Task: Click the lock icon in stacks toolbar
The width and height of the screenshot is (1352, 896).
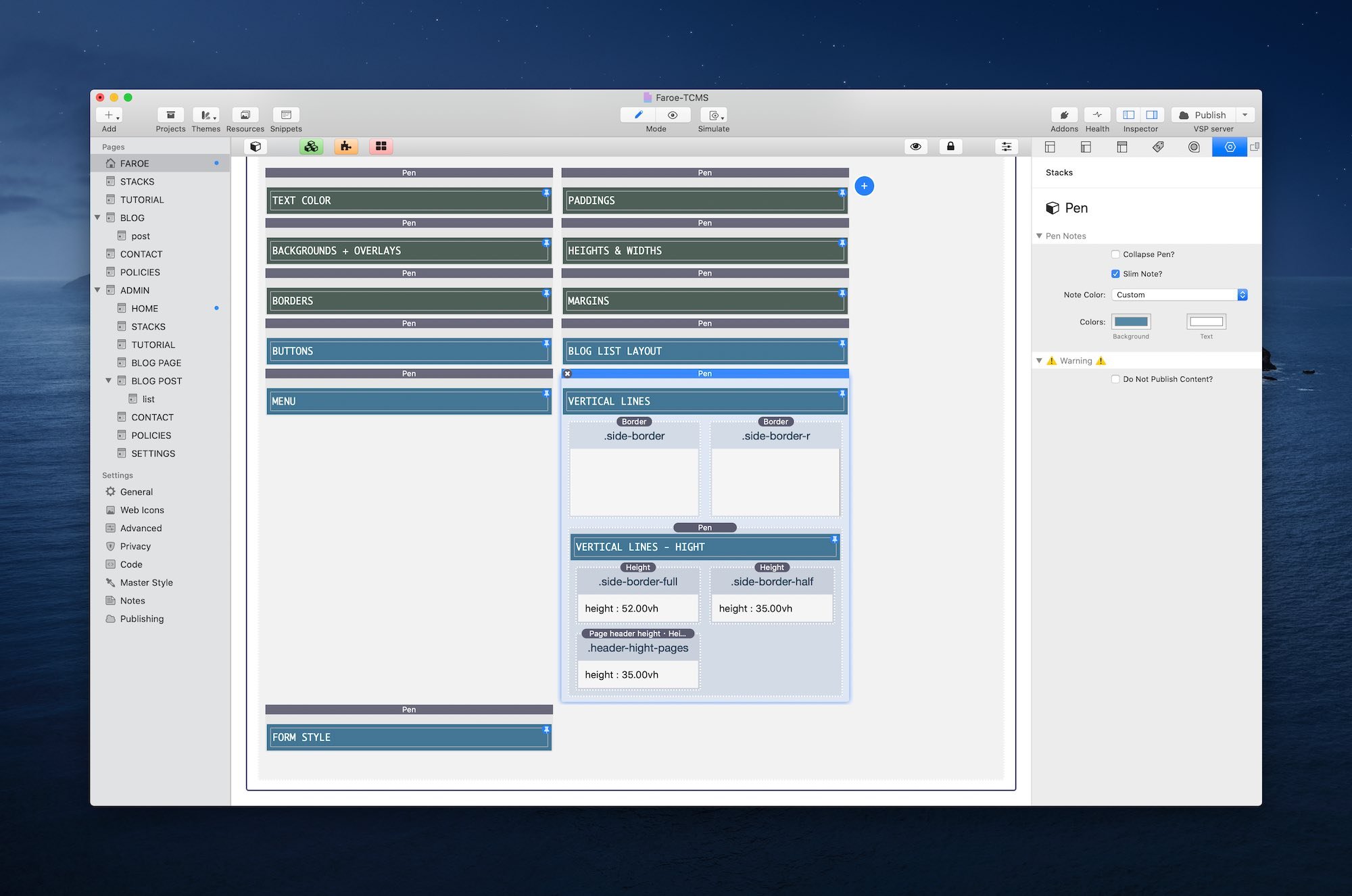Action: [950, 147]
